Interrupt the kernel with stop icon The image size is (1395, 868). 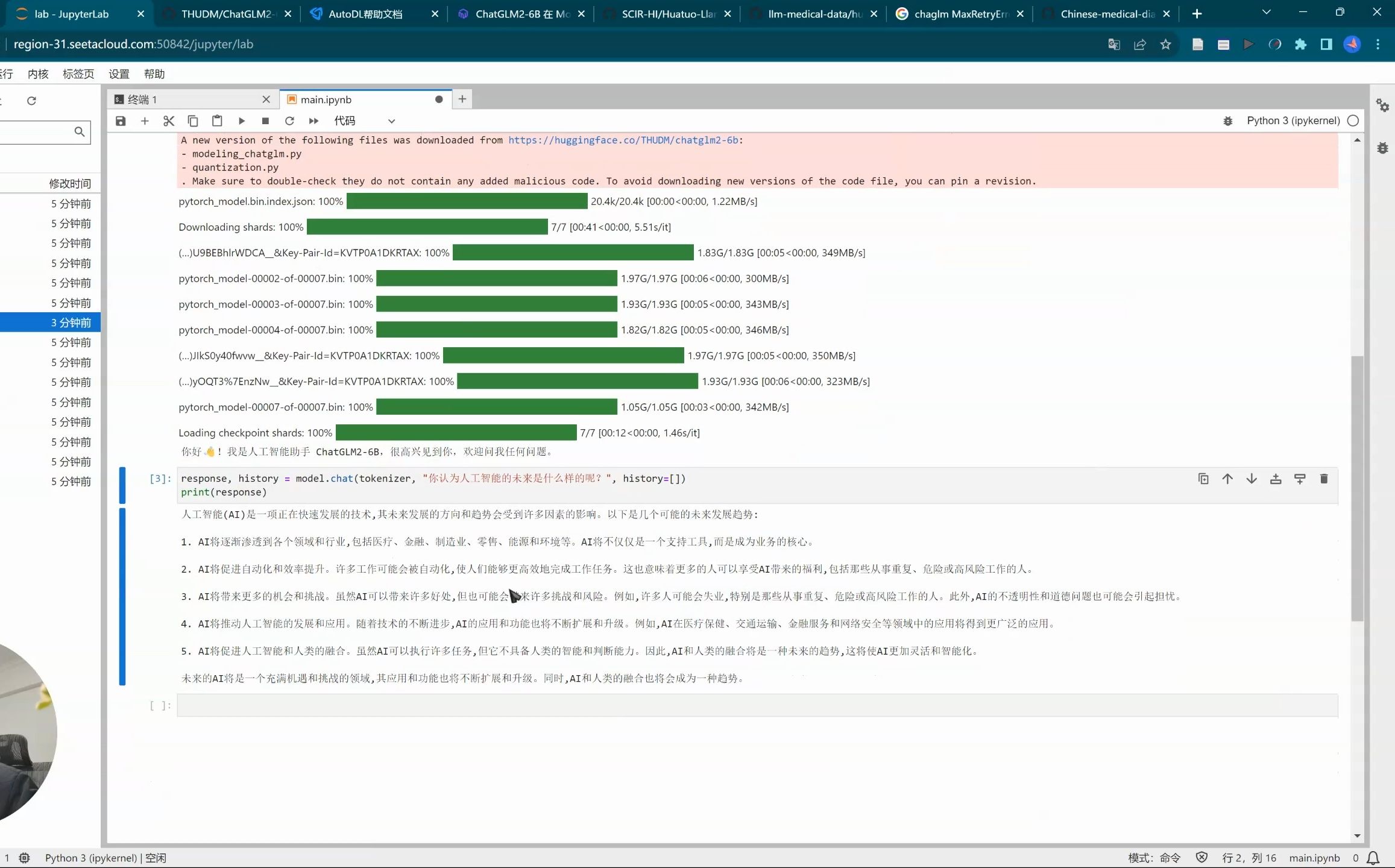[x=265, y=121]
